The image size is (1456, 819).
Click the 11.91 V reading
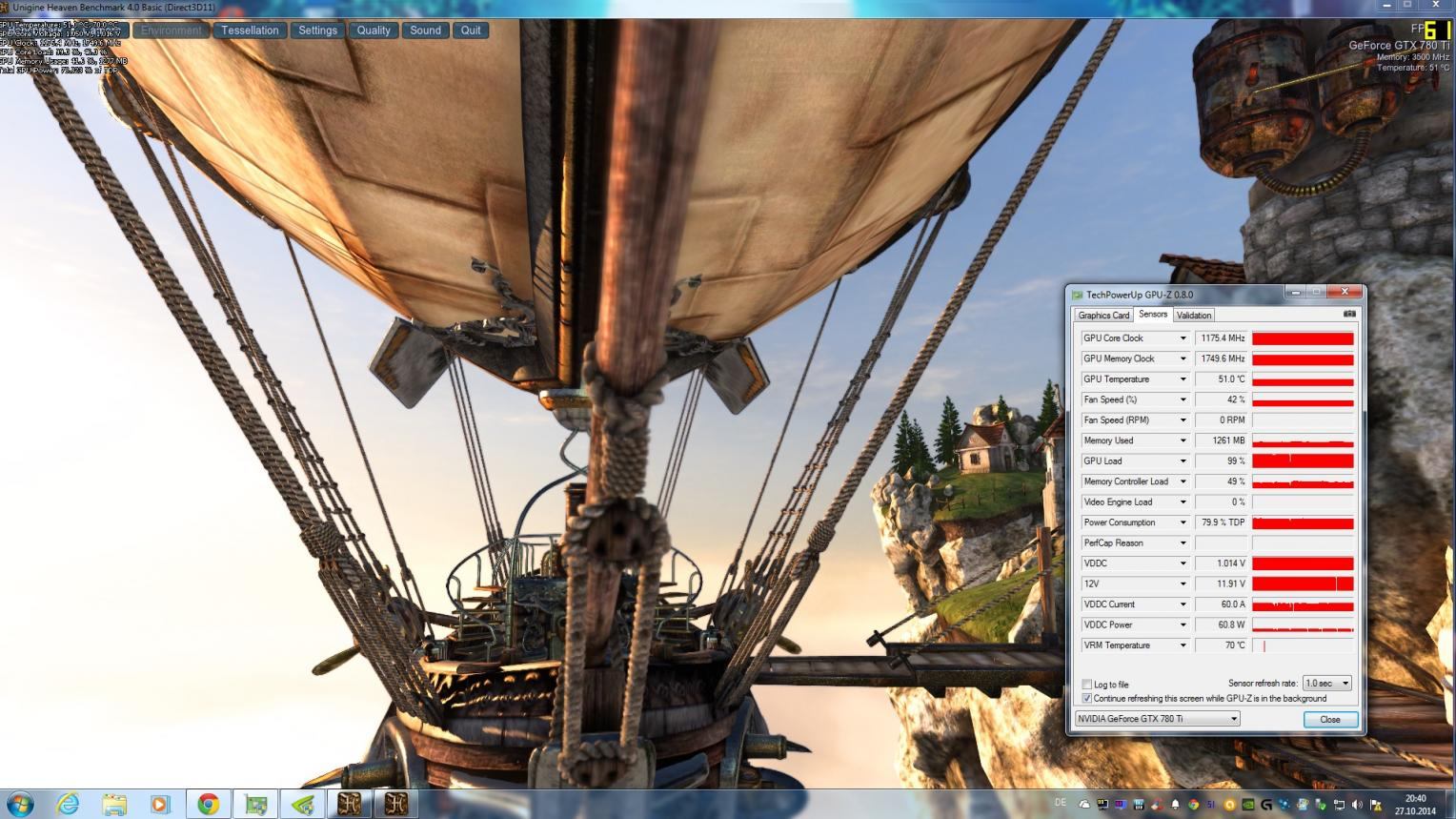pos(1221,584)
